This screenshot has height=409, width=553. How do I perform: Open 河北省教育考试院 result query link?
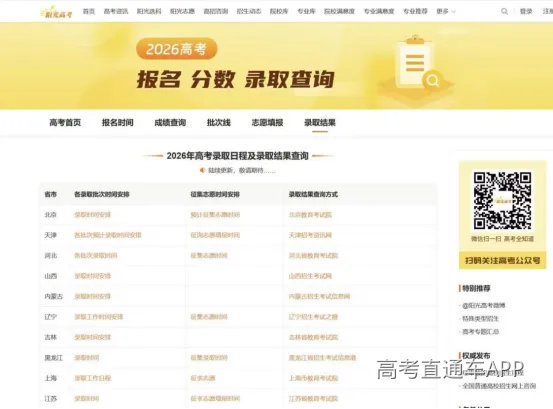(x=313, y=256)
